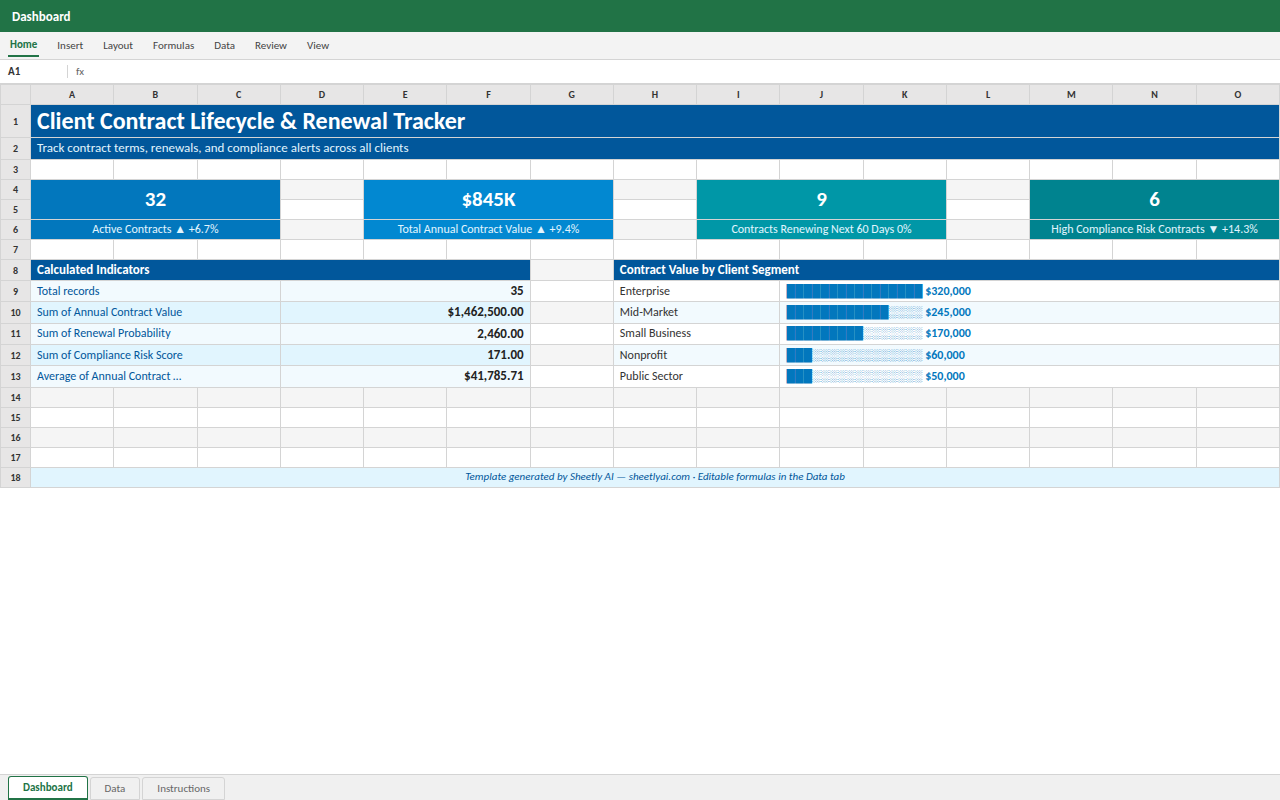This screenshot has width=1280, height=800.
Task: Select column H by its header
Action: click(655, 94)
